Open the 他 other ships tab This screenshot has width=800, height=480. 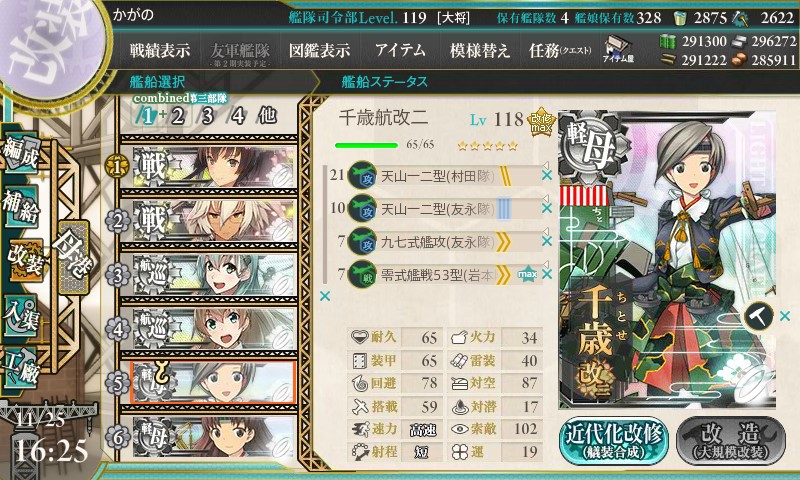tap(267, 116)
